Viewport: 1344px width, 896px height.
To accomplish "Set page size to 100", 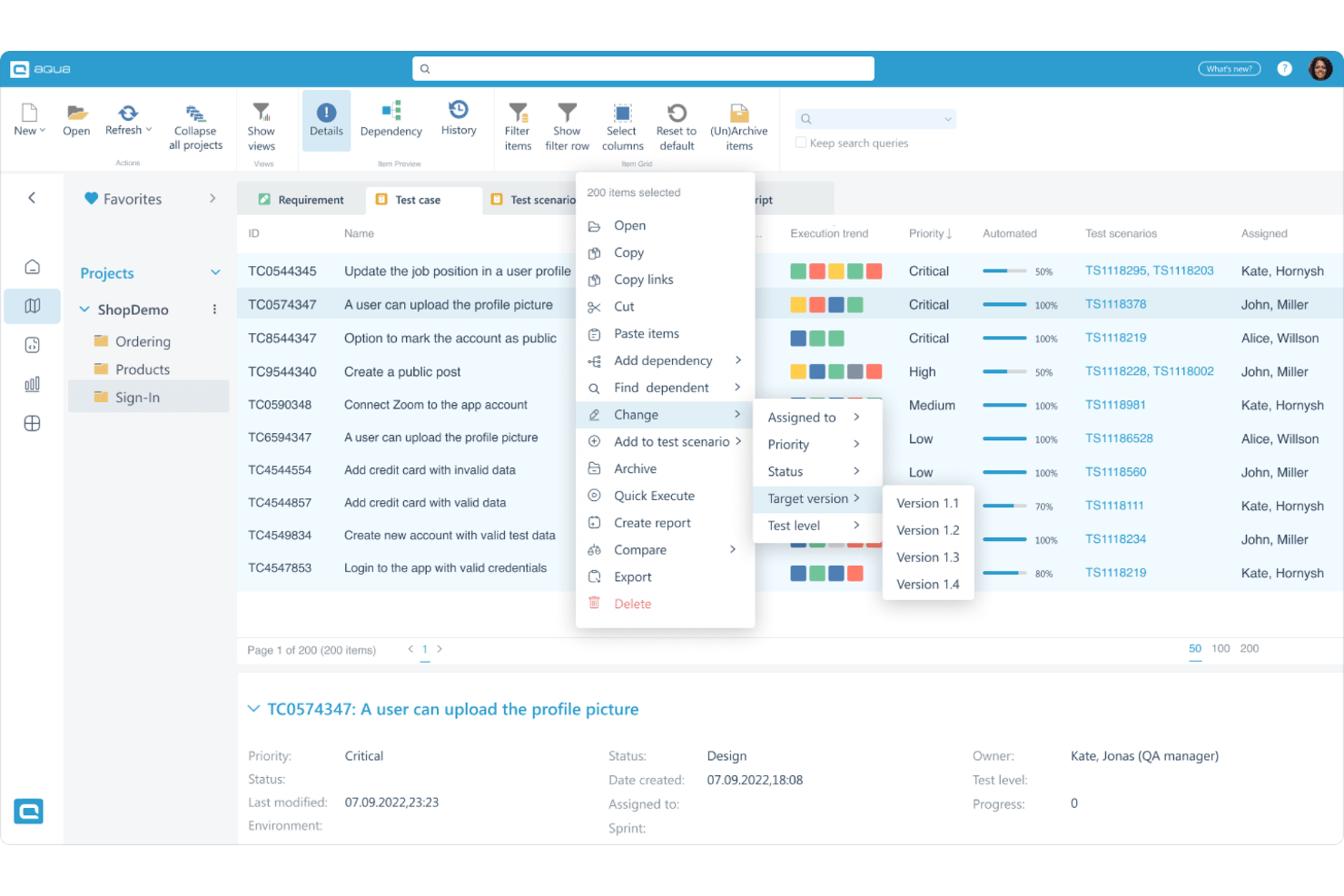I will click(1220, 648).
